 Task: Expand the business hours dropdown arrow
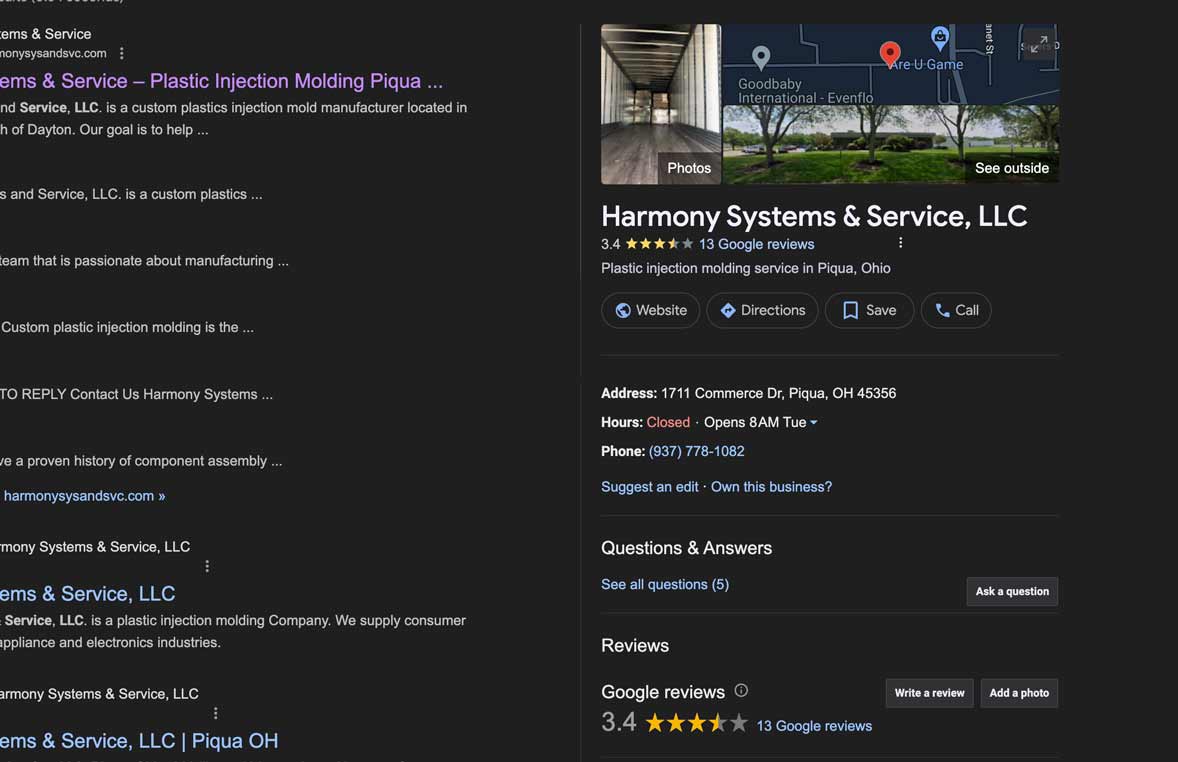pyautogui.click(x=814, y=422)
